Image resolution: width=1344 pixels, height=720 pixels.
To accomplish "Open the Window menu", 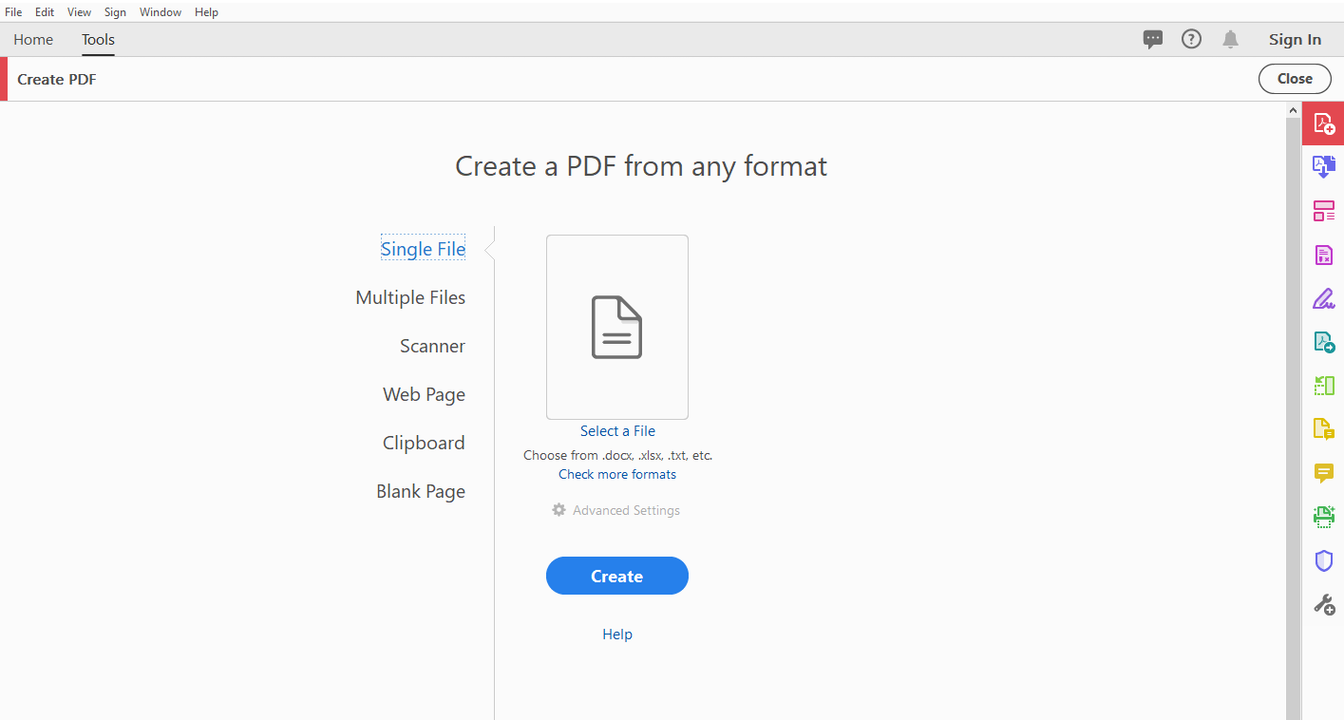I will (x=160, y=12).
